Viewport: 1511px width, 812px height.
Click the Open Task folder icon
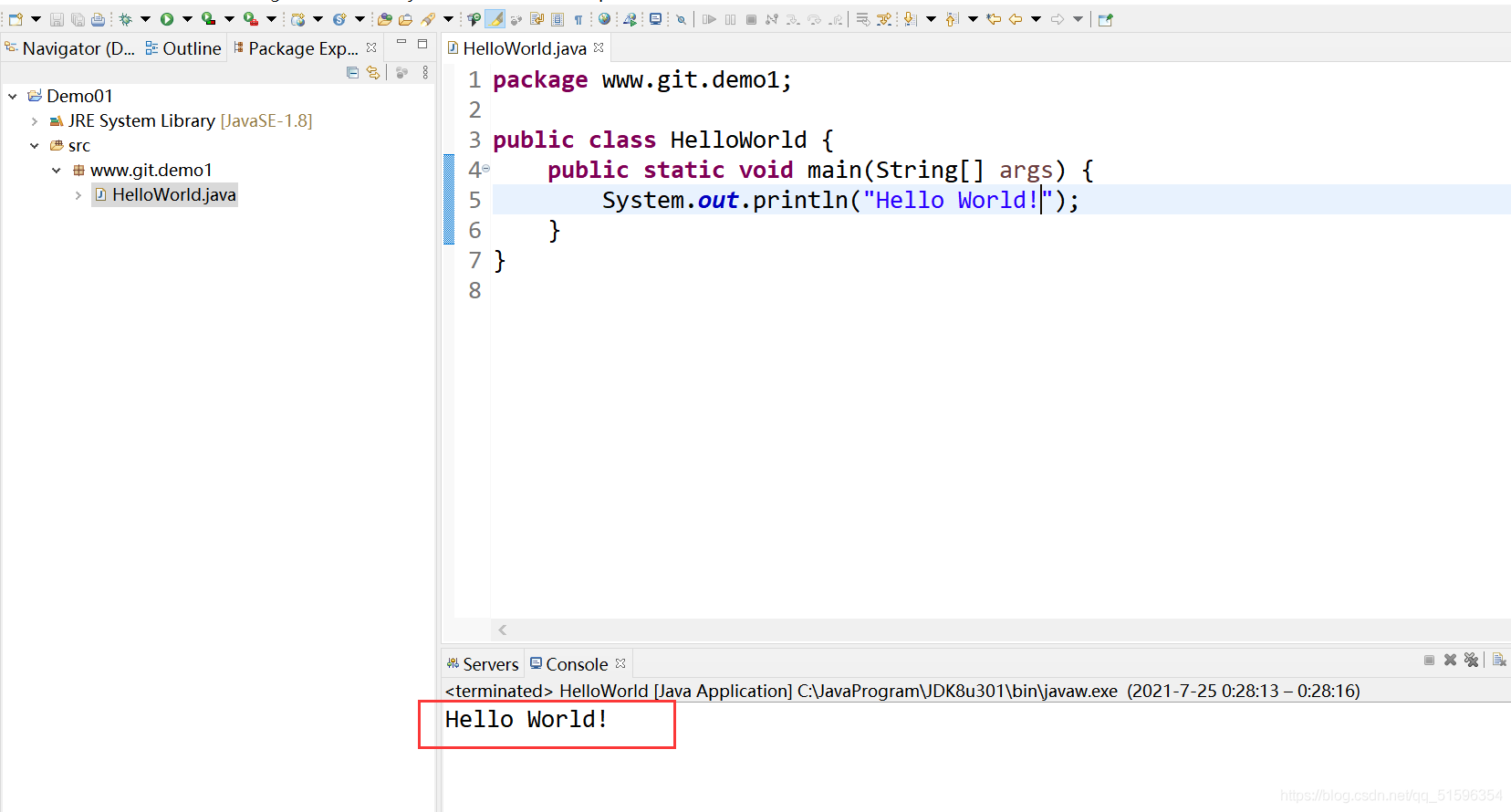tap(405, 19)
